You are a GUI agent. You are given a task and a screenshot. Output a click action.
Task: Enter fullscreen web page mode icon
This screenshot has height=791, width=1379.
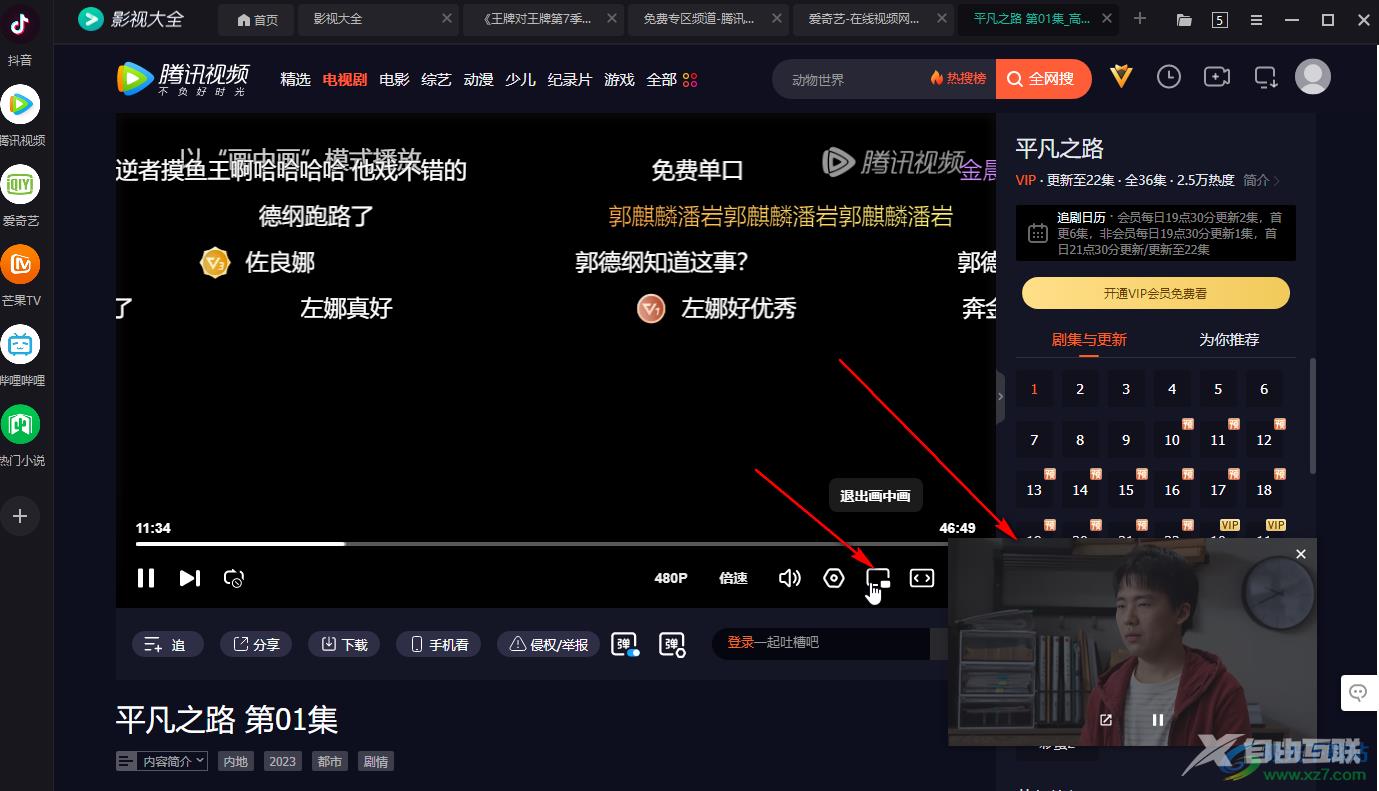[921, 578]
